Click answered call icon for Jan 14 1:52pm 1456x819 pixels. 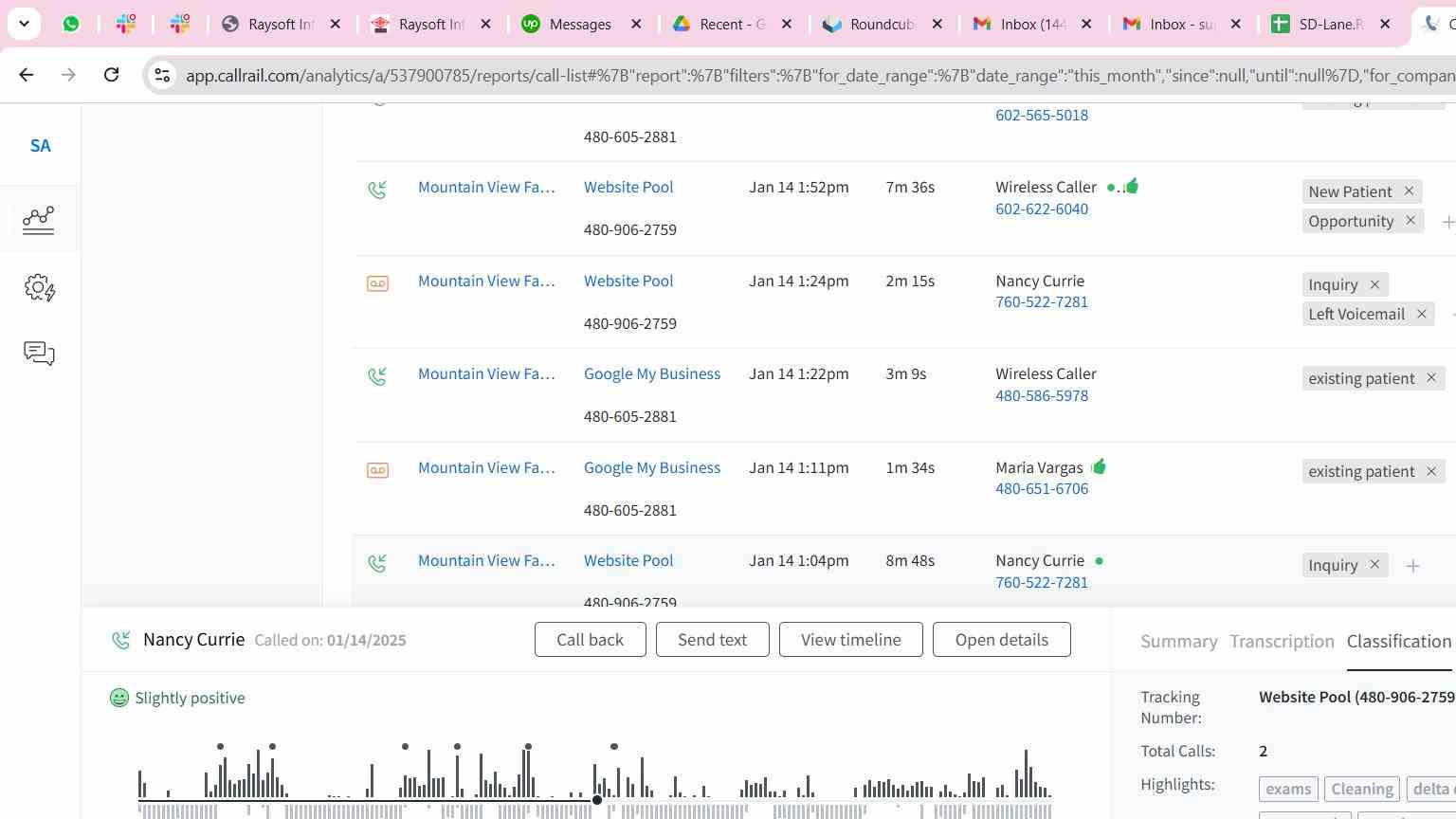(x=377, y=190)
